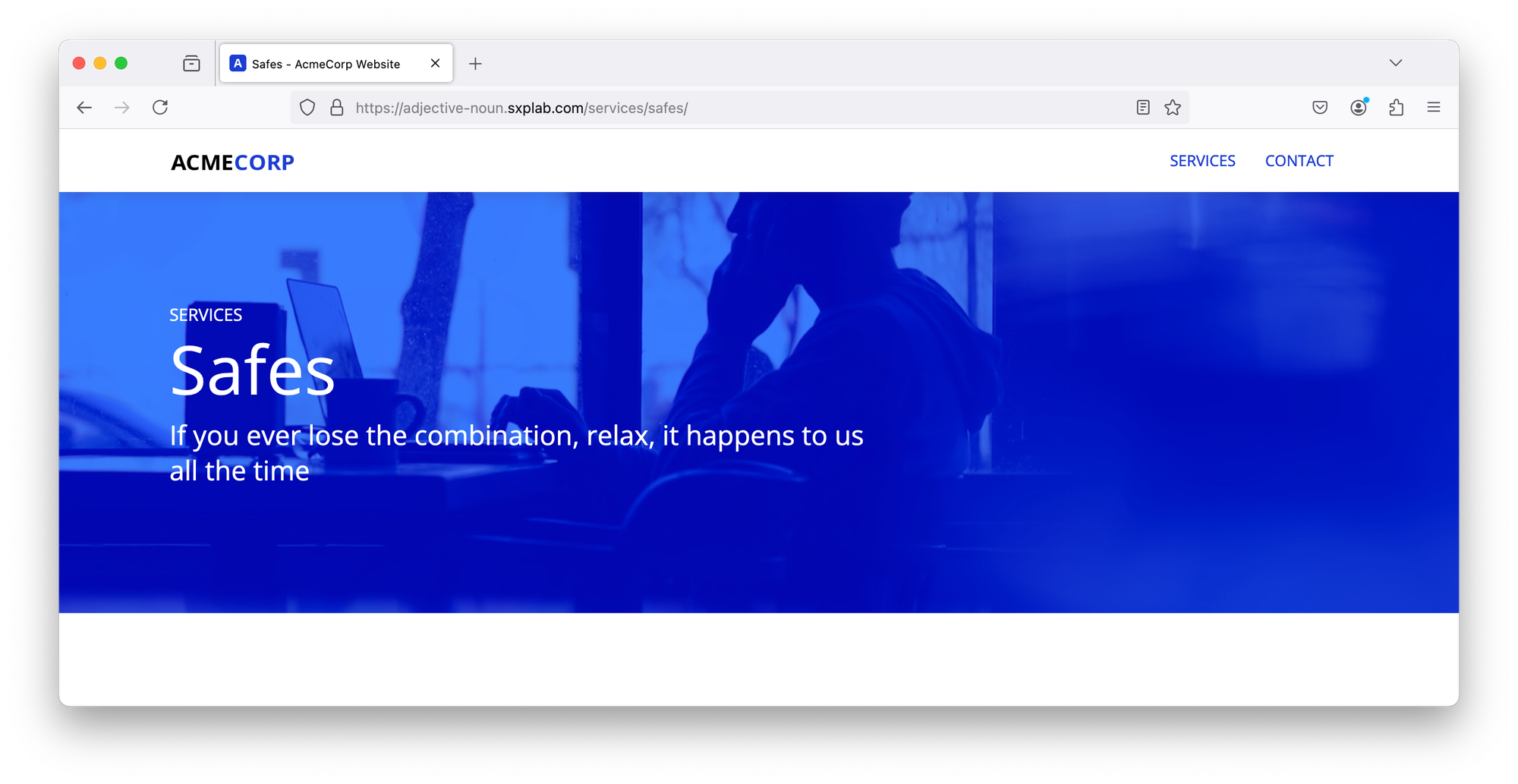Click the red close window button
The width and height of the screenshot is (1518, 784).
pyautogui.click(x=79, y=63)
